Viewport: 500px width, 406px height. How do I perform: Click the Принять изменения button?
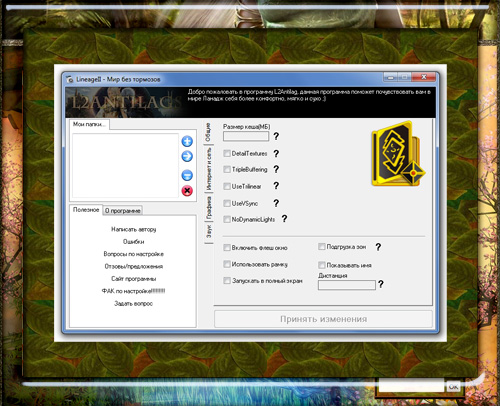[323, 319]
